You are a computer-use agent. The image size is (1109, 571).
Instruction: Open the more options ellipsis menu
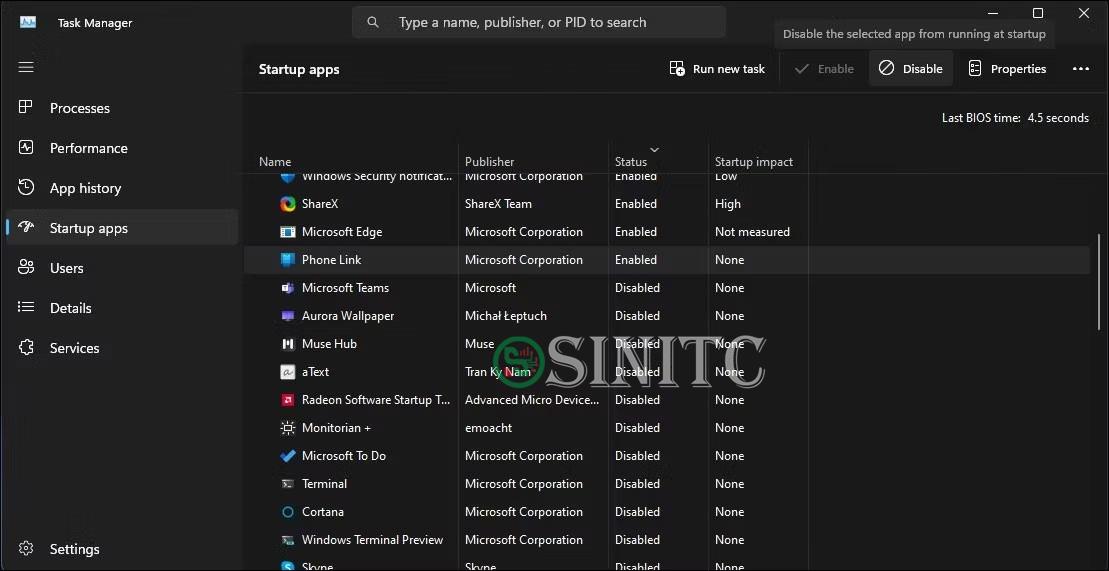pyautogui.click(x=1081, y=69)
